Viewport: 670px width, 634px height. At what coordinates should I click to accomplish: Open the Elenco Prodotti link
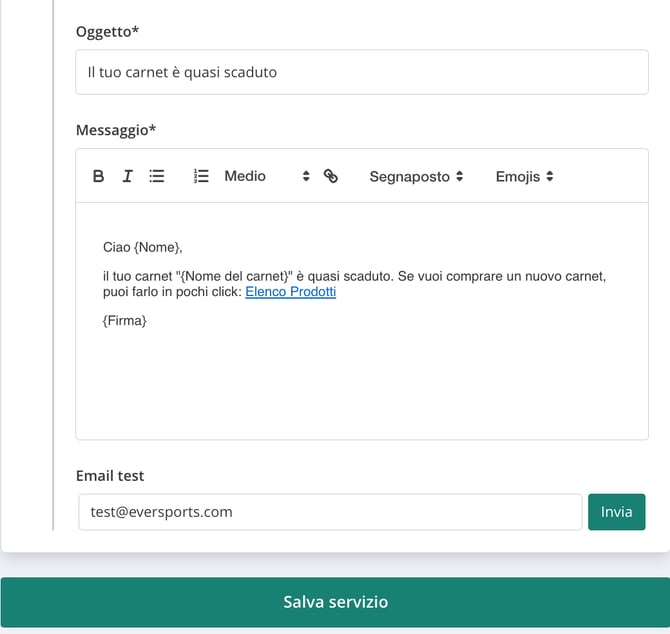coord(291,292)
